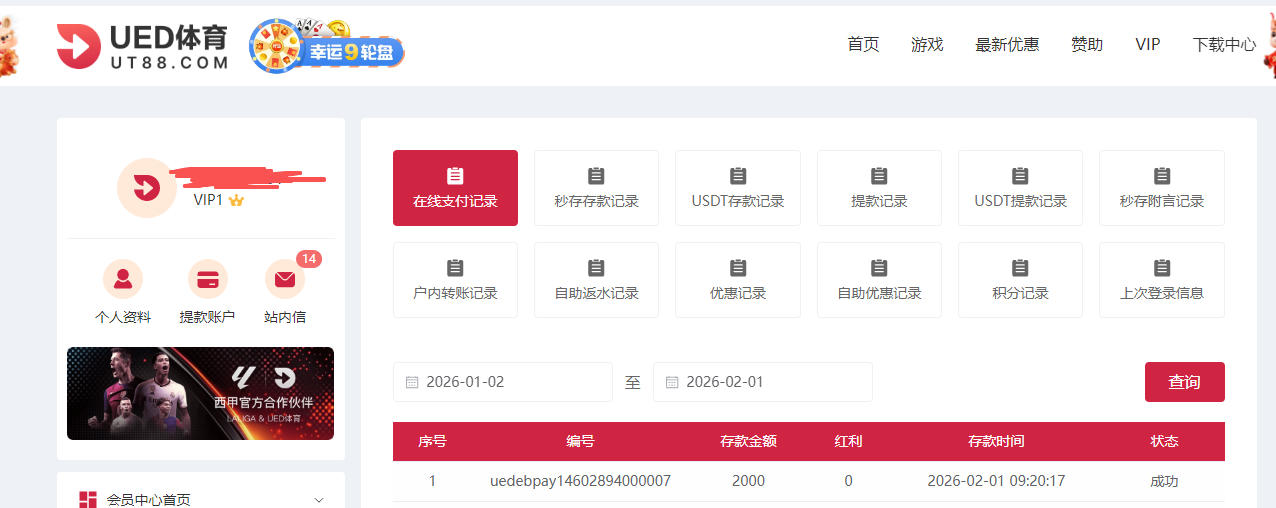Click the 查询 search button

[1184, 382]
